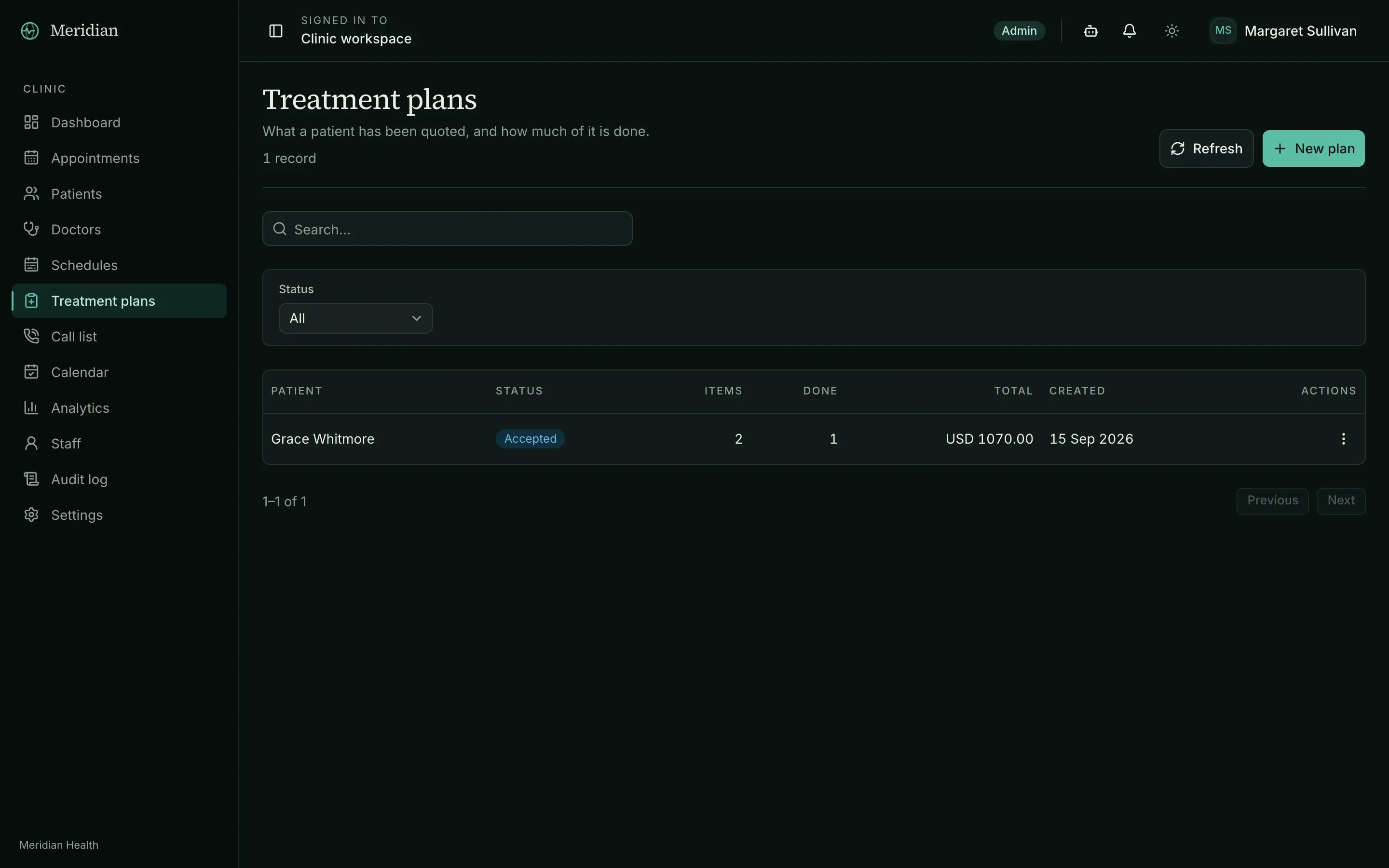Refresh the treatment plans list
This screenshot has height=868, width=1389.
[x=1206, y=149]
